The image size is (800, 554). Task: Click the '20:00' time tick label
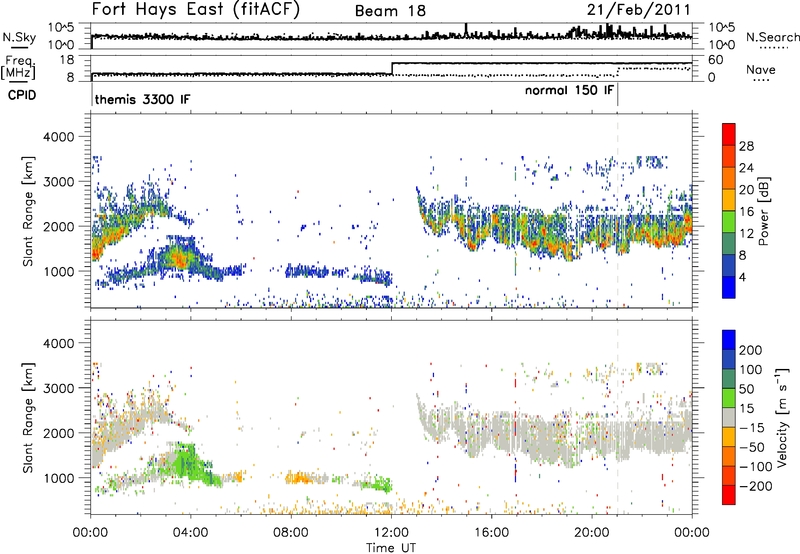[x=592, y=533]
